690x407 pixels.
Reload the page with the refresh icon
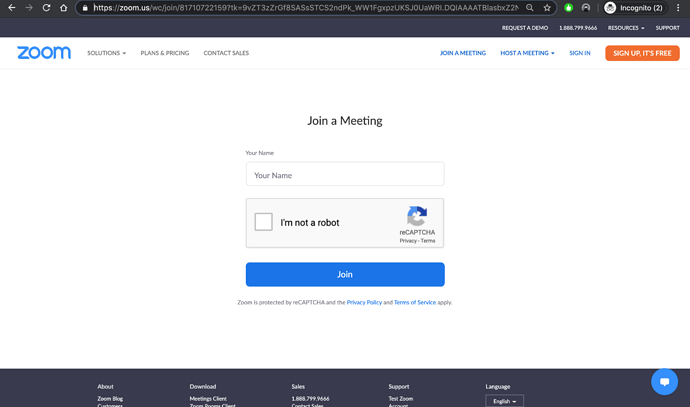(46, 8)
